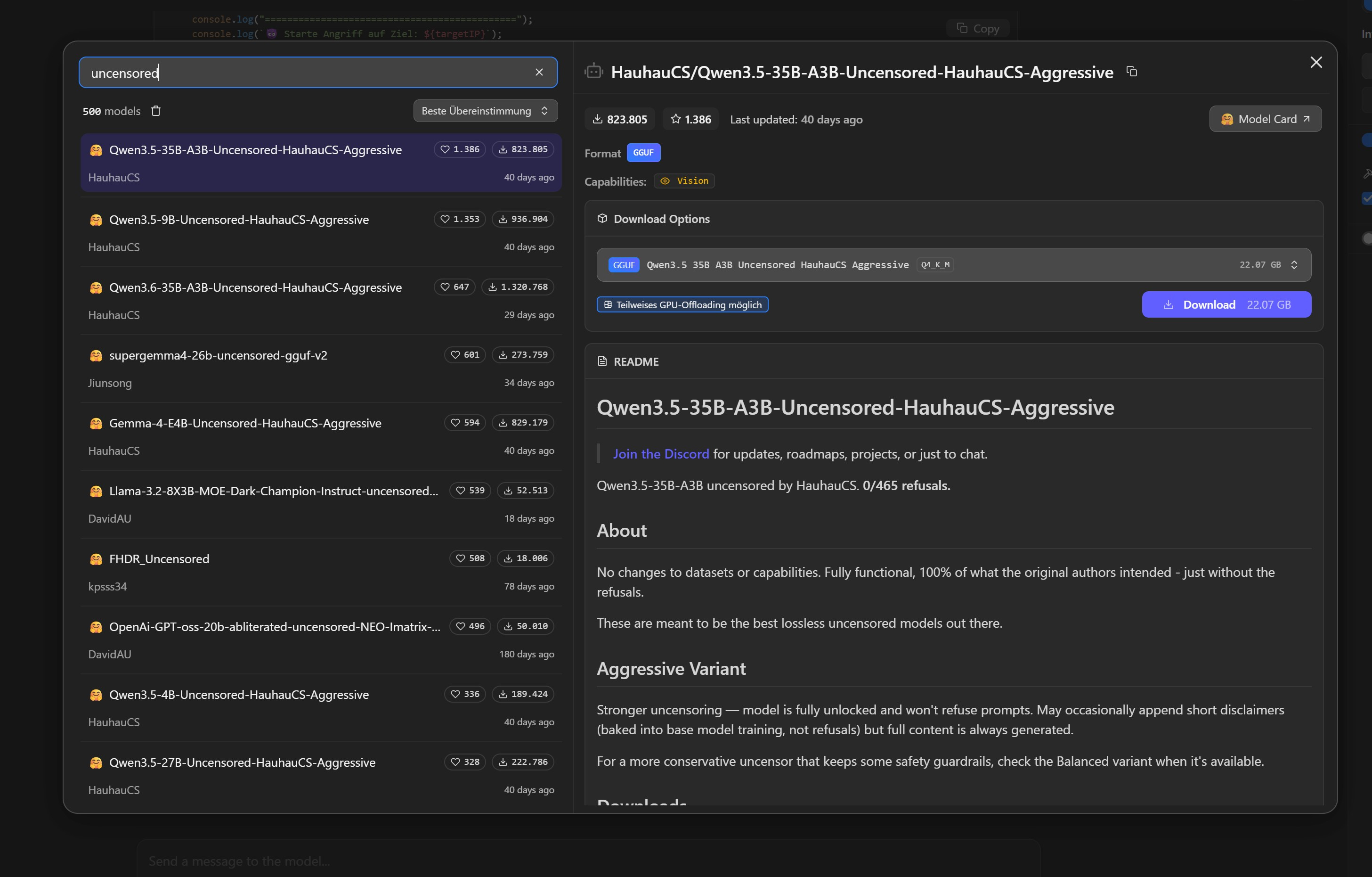Image resolution: width=1372 pixels, height=877 pixels.
Task: Download the 22.07 GB model
Action: point(1226,304)
